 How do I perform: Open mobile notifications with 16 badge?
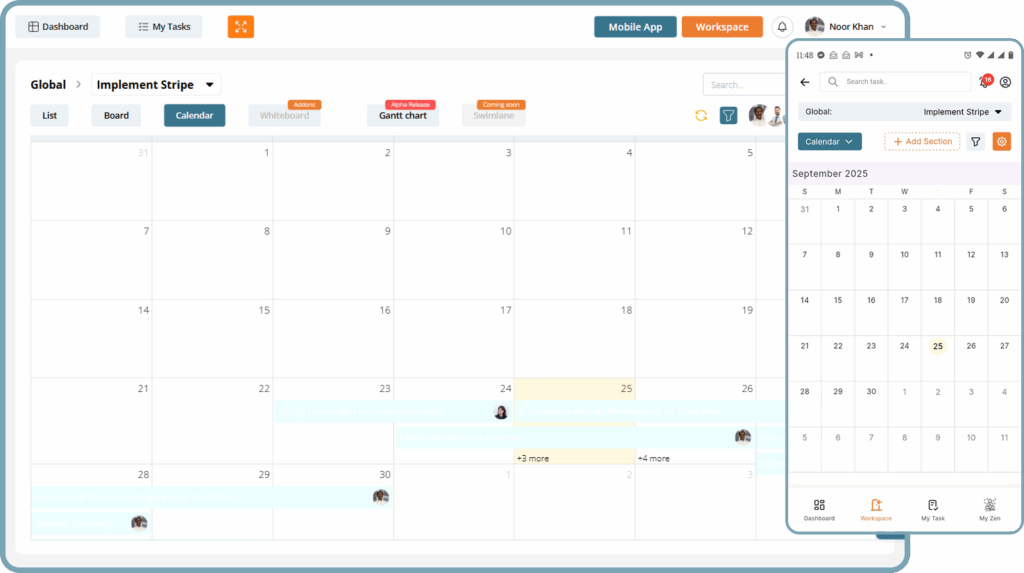click(984, 82)
